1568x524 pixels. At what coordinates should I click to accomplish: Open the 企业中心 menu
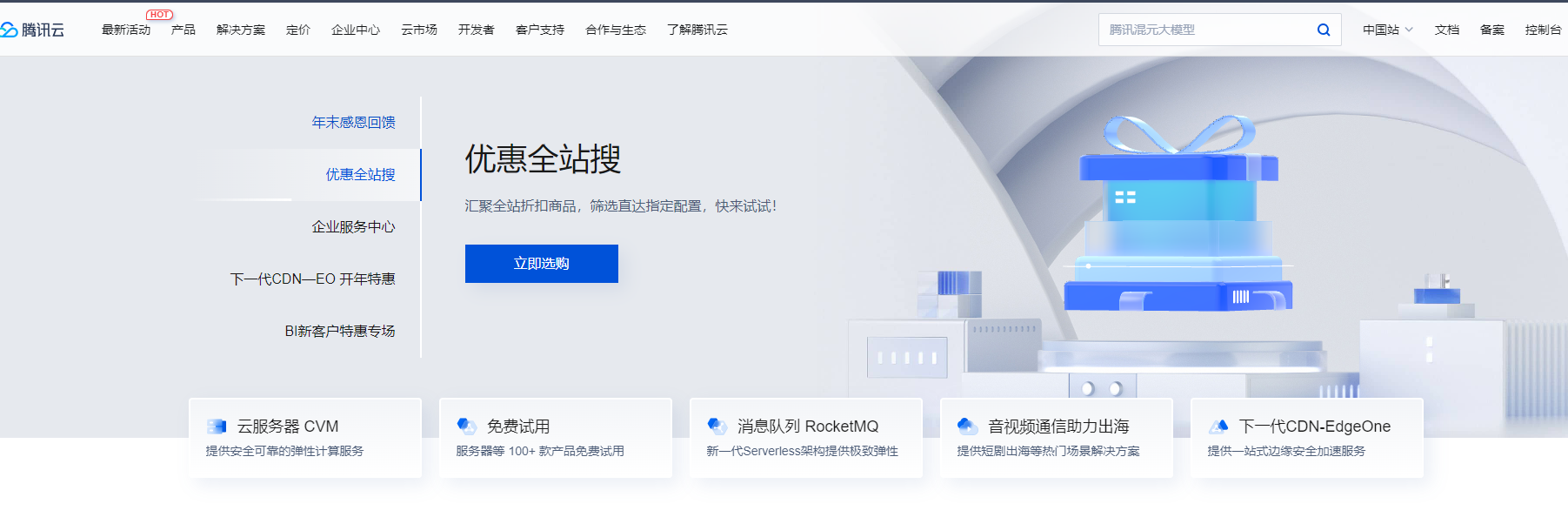pos(356,30)
